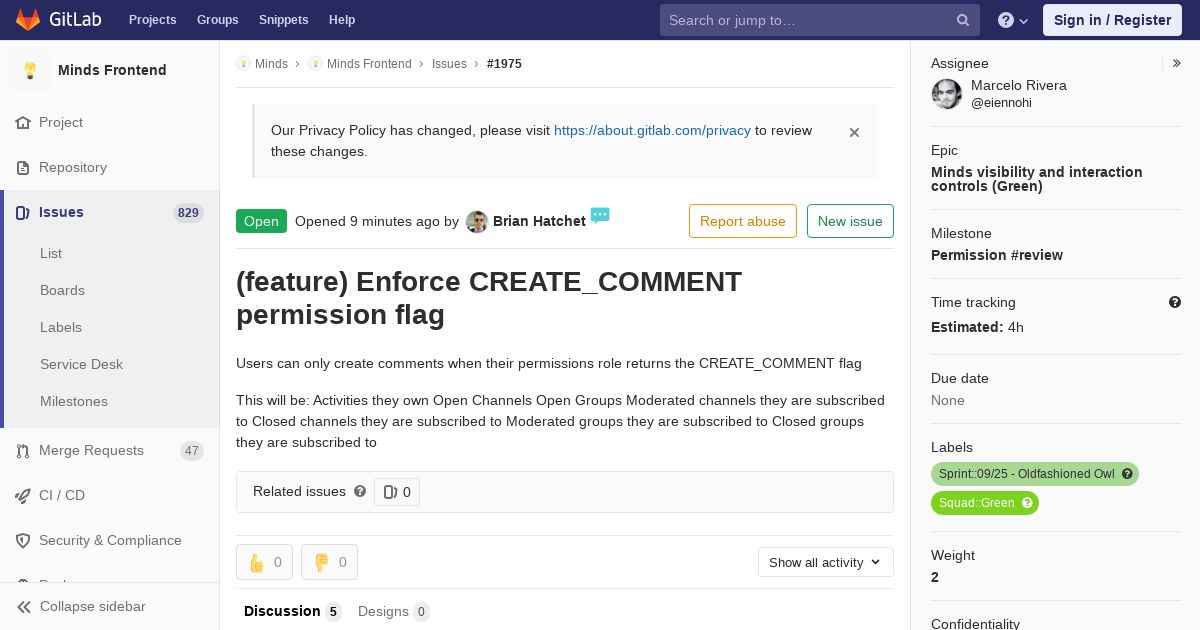Click the Merge Requests 47 badge
Viewport: 1200px width, 630px height.
pos(192,451)
